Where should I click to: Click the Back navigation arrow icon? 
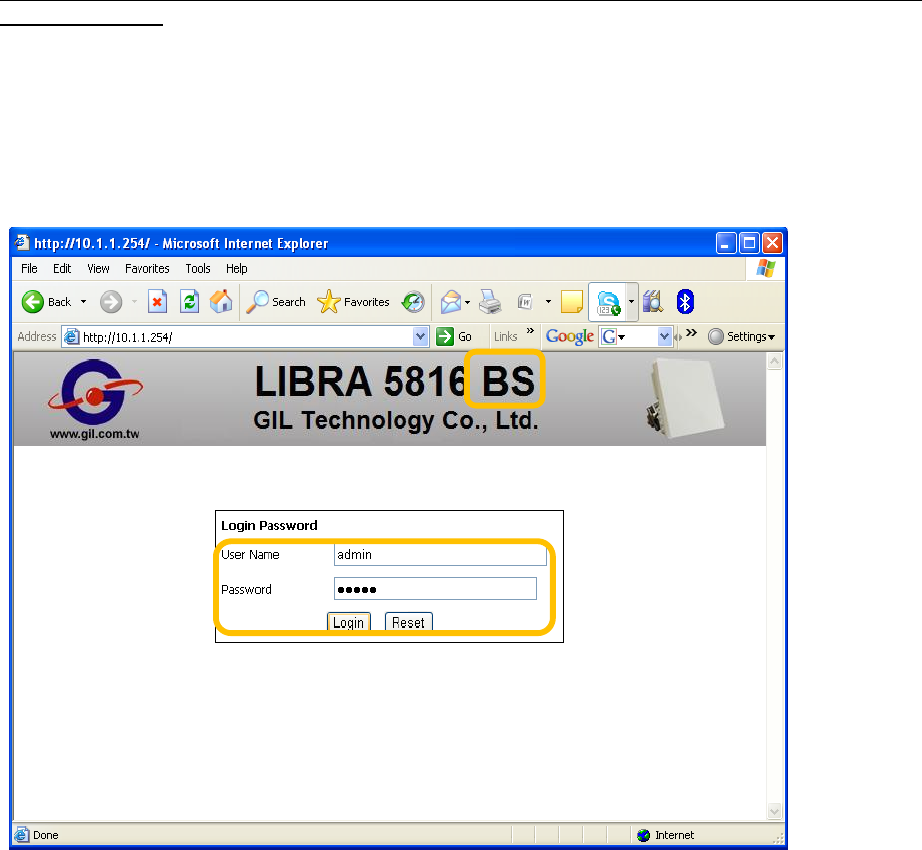click(x=32, y=302)
